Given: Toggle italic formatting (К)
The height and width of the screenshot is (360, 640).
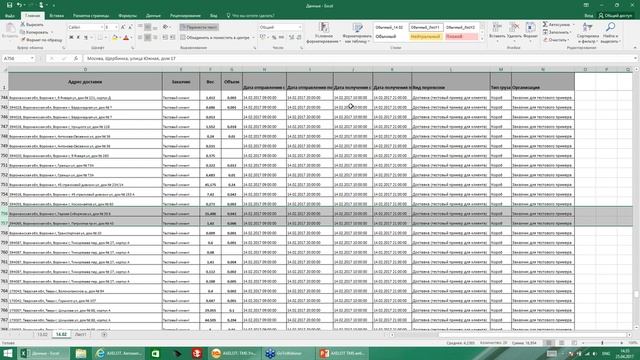Looking at the screenshot, I should pos(78,37).
